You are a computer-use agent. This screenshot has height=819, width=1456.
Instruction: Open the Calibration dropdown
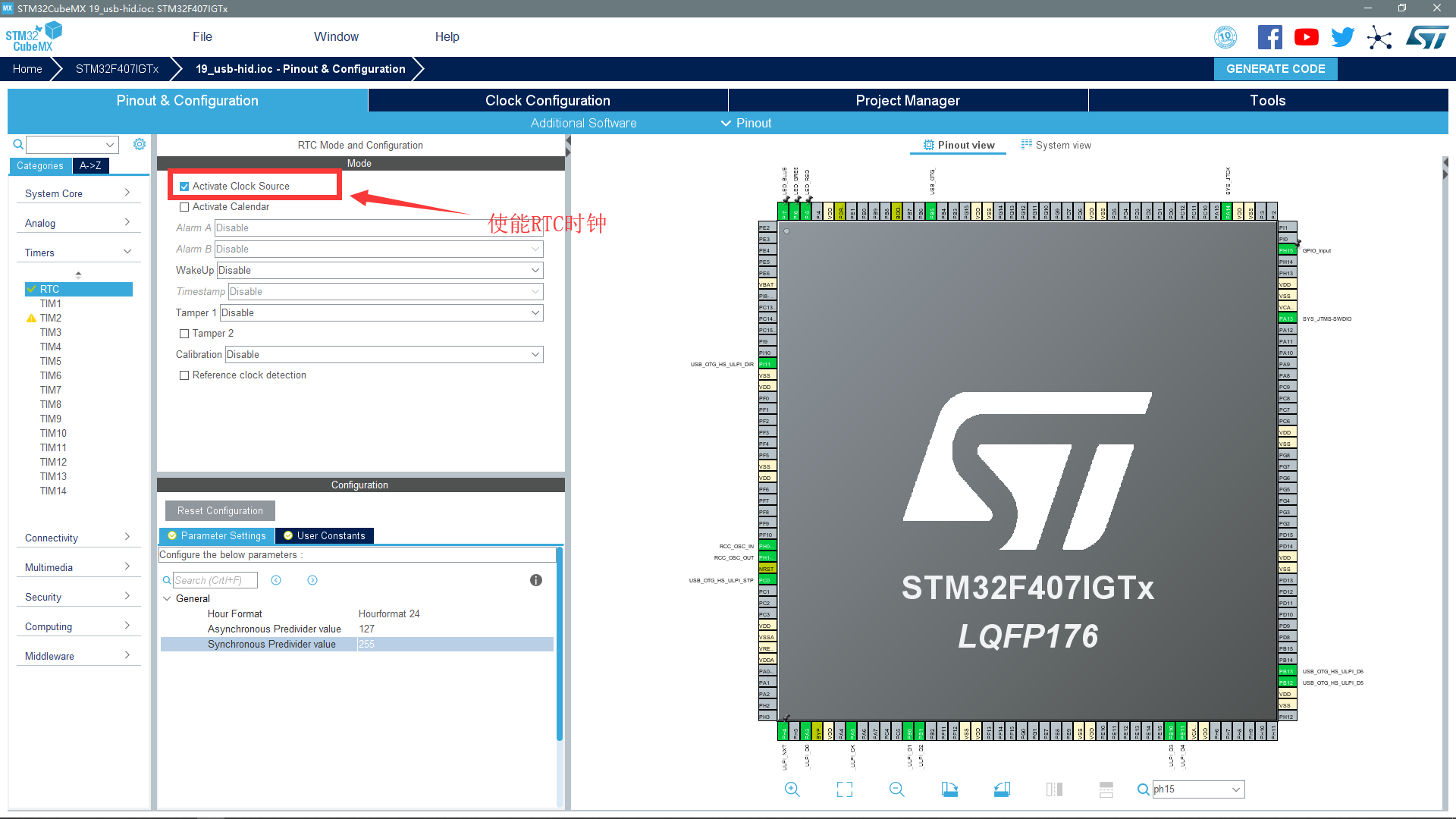click(x=384, y=355)
